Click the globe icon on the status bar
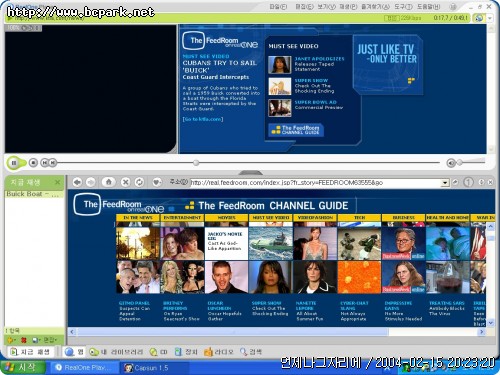 479,18
